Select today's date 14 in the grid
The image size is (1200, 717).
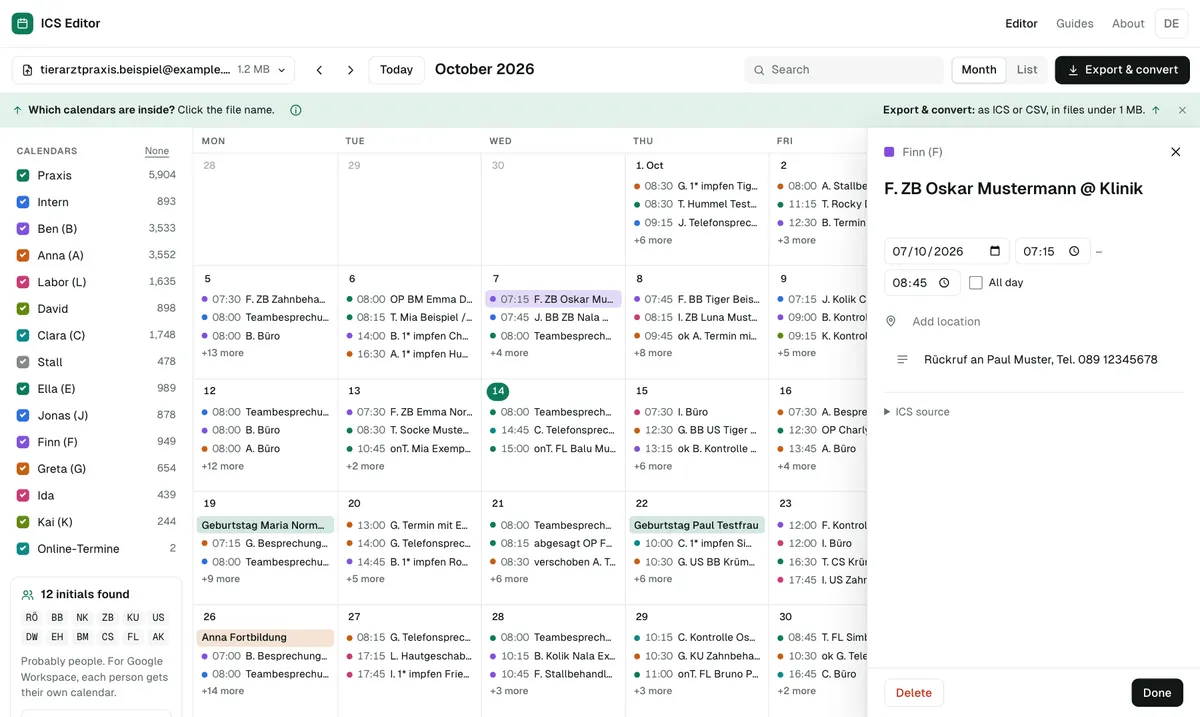coord(498,391)
